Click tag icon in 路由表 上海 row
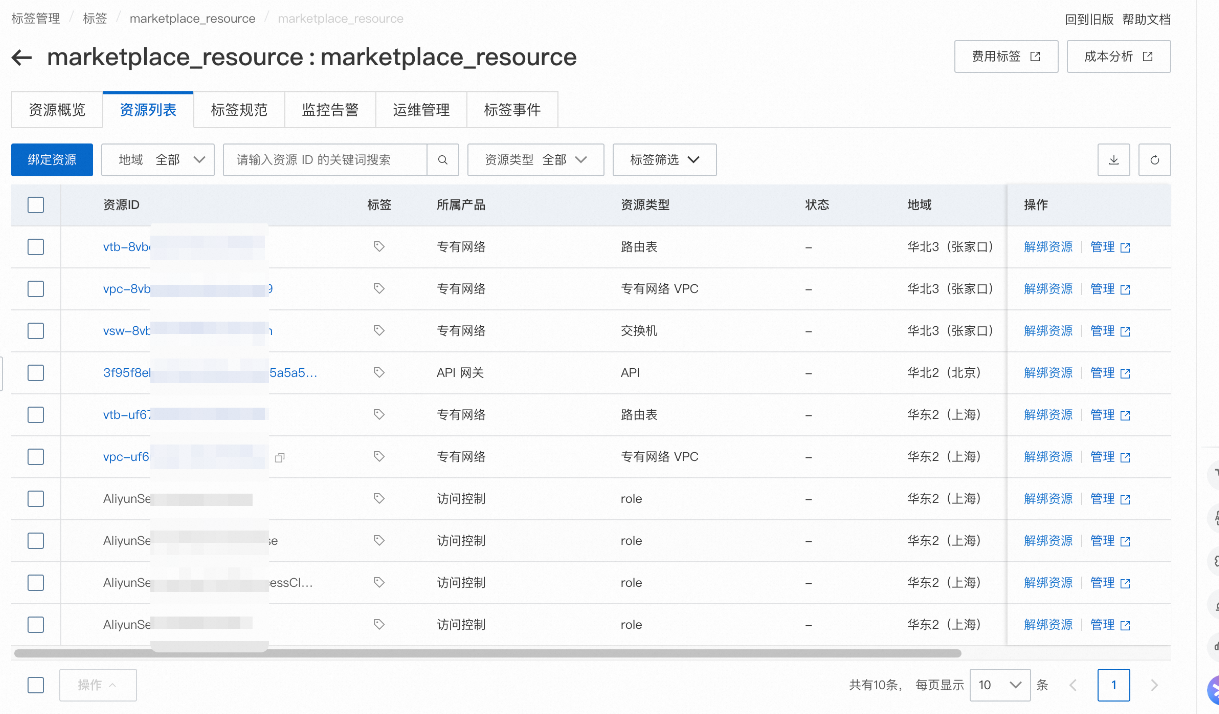1219x714 pixels. pyautogui.click(x=379, y=415)
